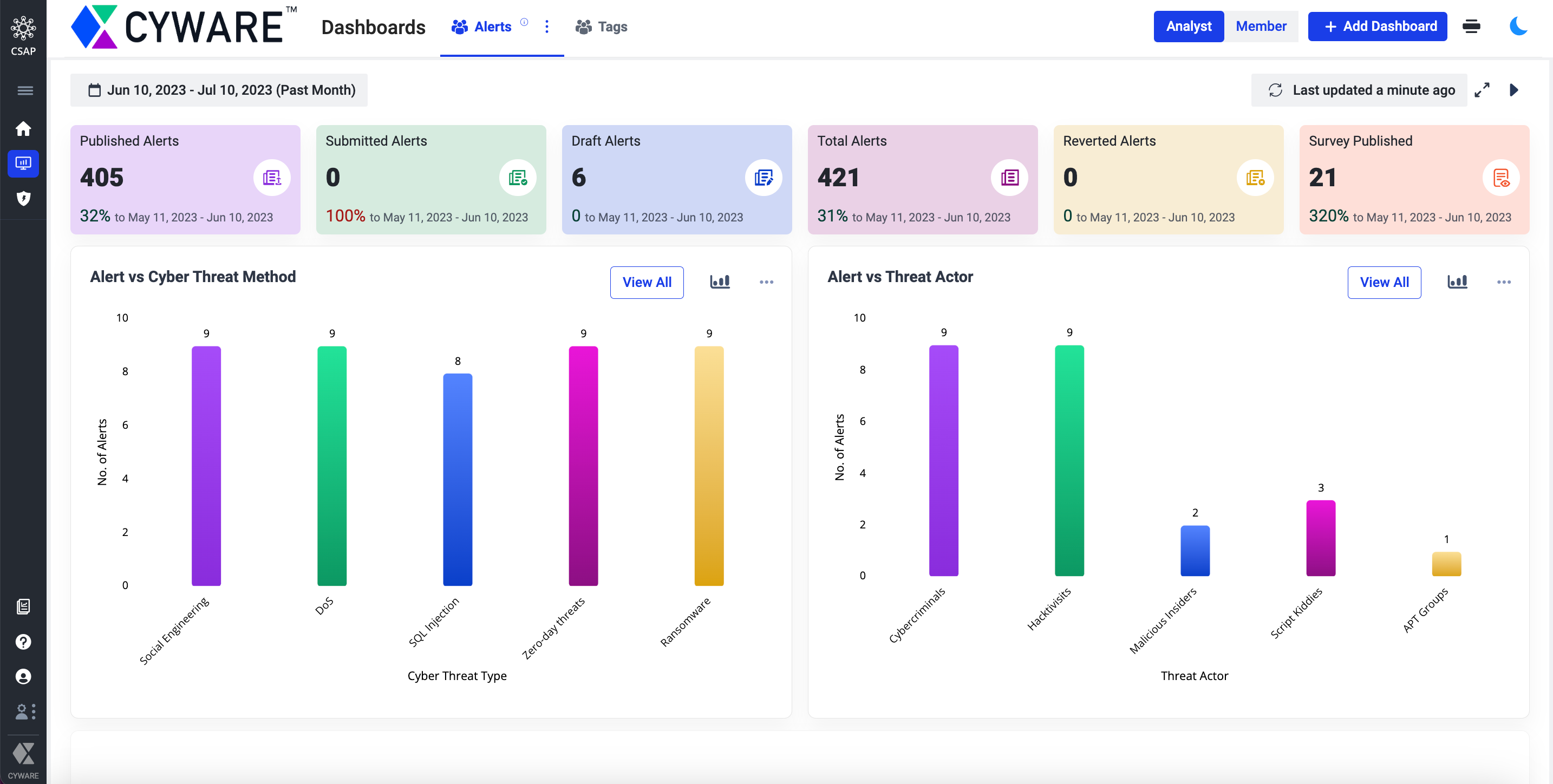Image resolution: width=1553 pixels, height=784 pixels.
Task: Open the user profile icon in sidebar
Action: [23, 677]
